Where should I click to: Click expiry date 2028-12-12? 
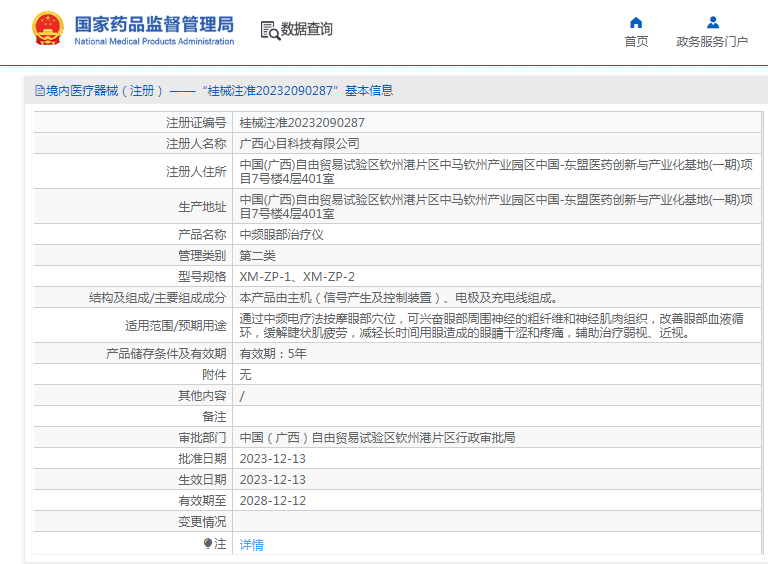tap(272, 501)
